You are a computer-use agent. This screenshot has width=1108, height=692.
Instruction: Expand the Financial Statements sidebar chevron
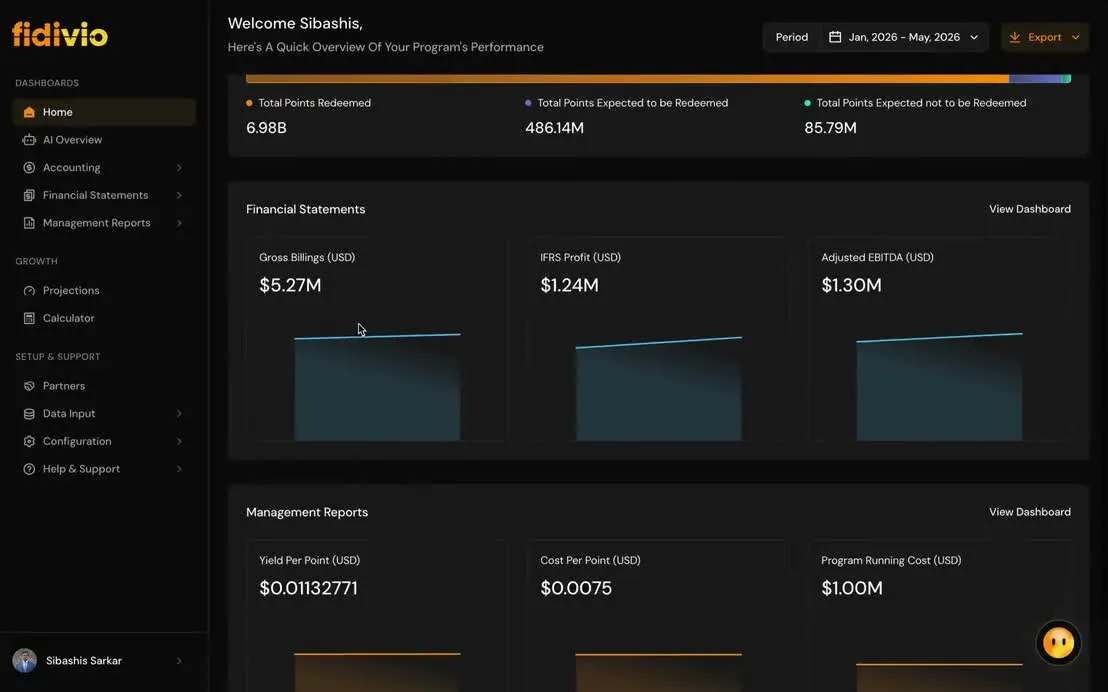click(179, 195)
